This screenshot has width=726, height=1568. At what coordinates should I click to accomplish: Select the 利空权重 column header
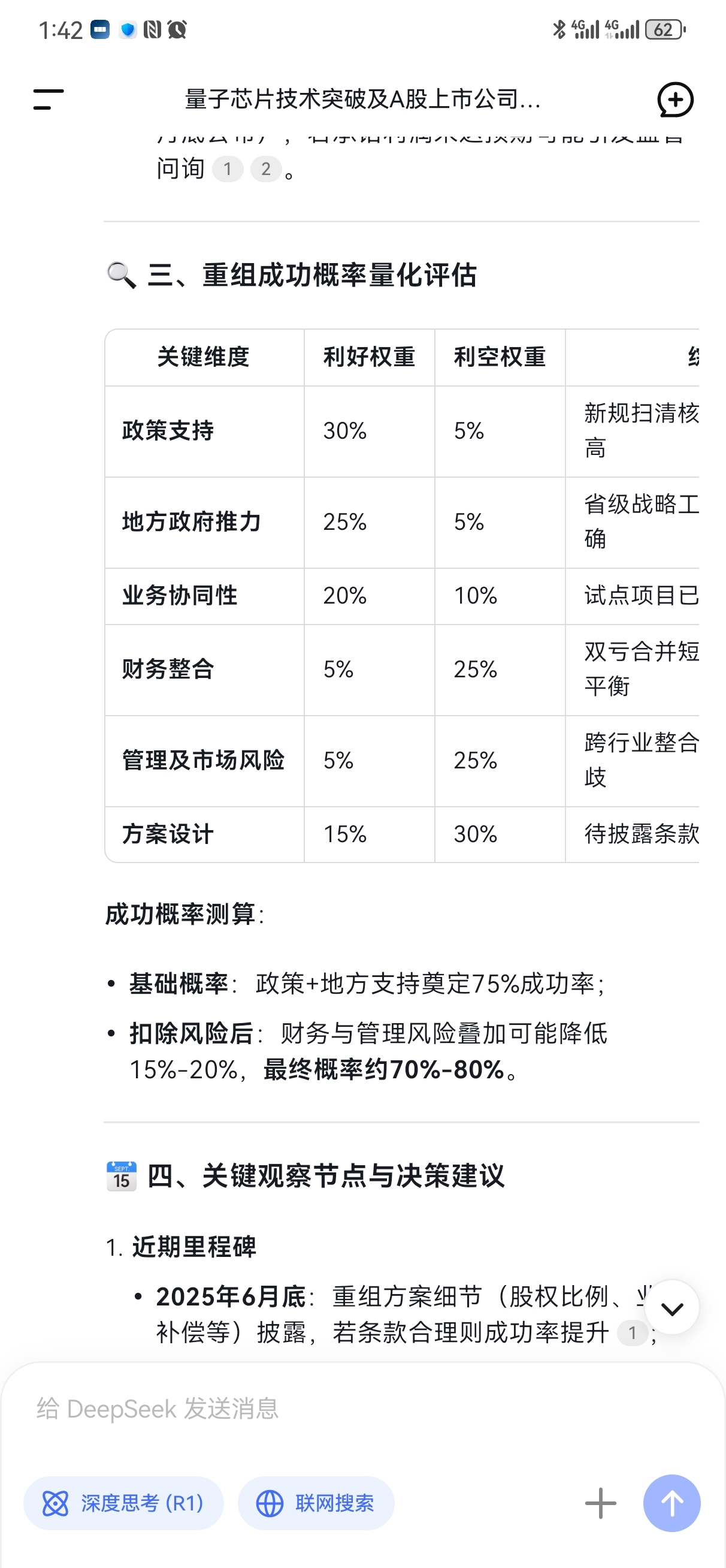coord(500,357)
